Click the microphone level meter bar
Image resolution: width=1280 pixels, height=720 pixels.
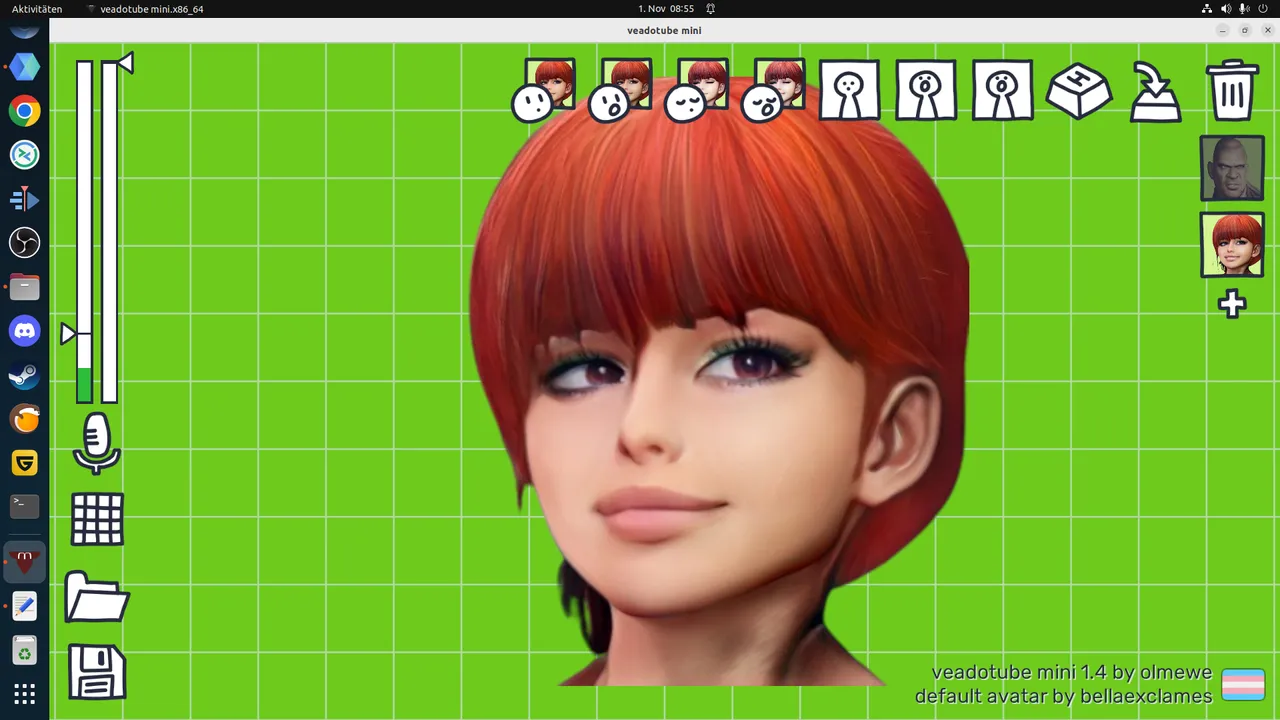pos(84,231)
